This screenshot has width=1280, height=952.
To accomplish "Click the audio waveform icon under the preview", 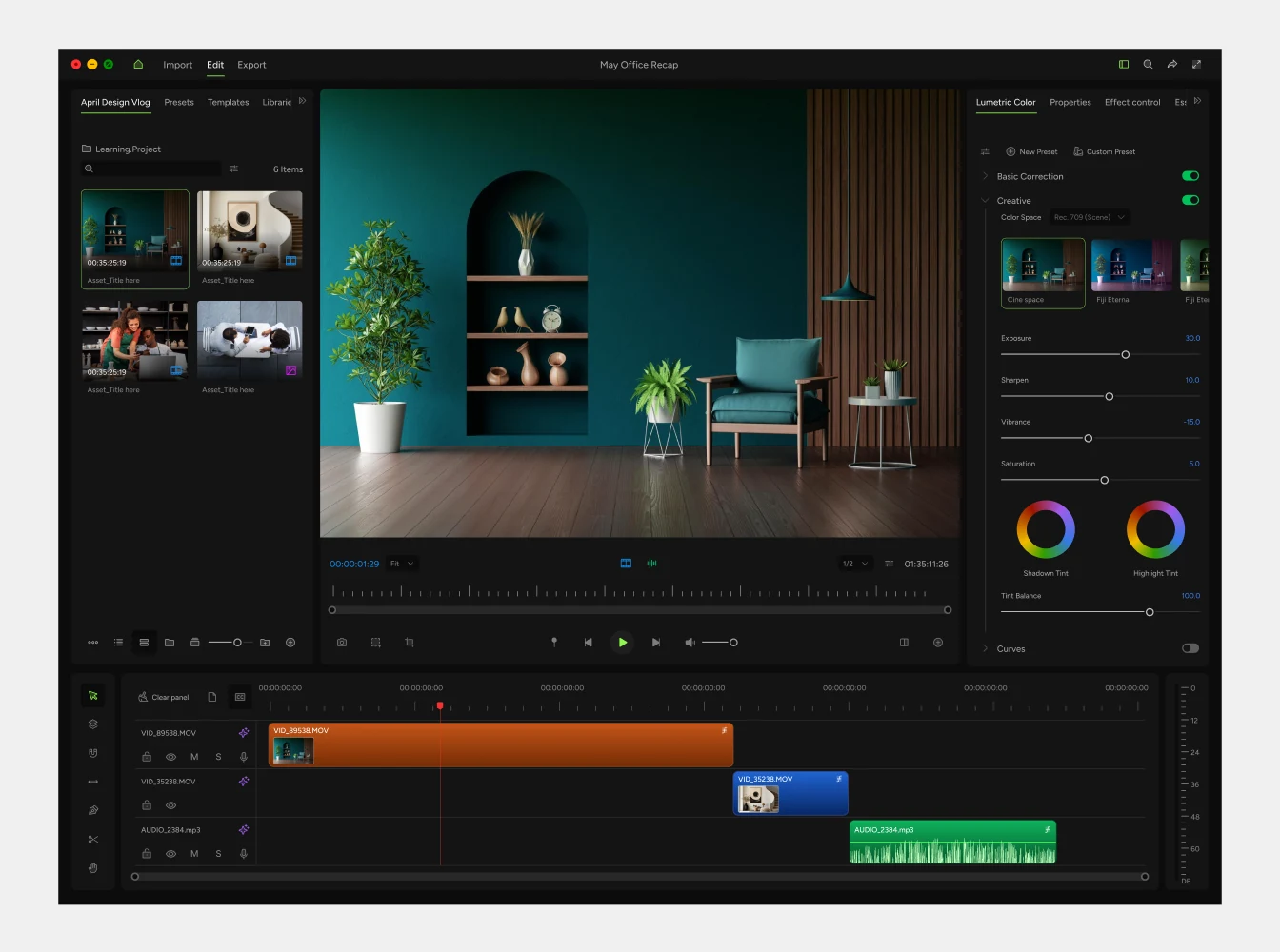I will coord(651,564).
